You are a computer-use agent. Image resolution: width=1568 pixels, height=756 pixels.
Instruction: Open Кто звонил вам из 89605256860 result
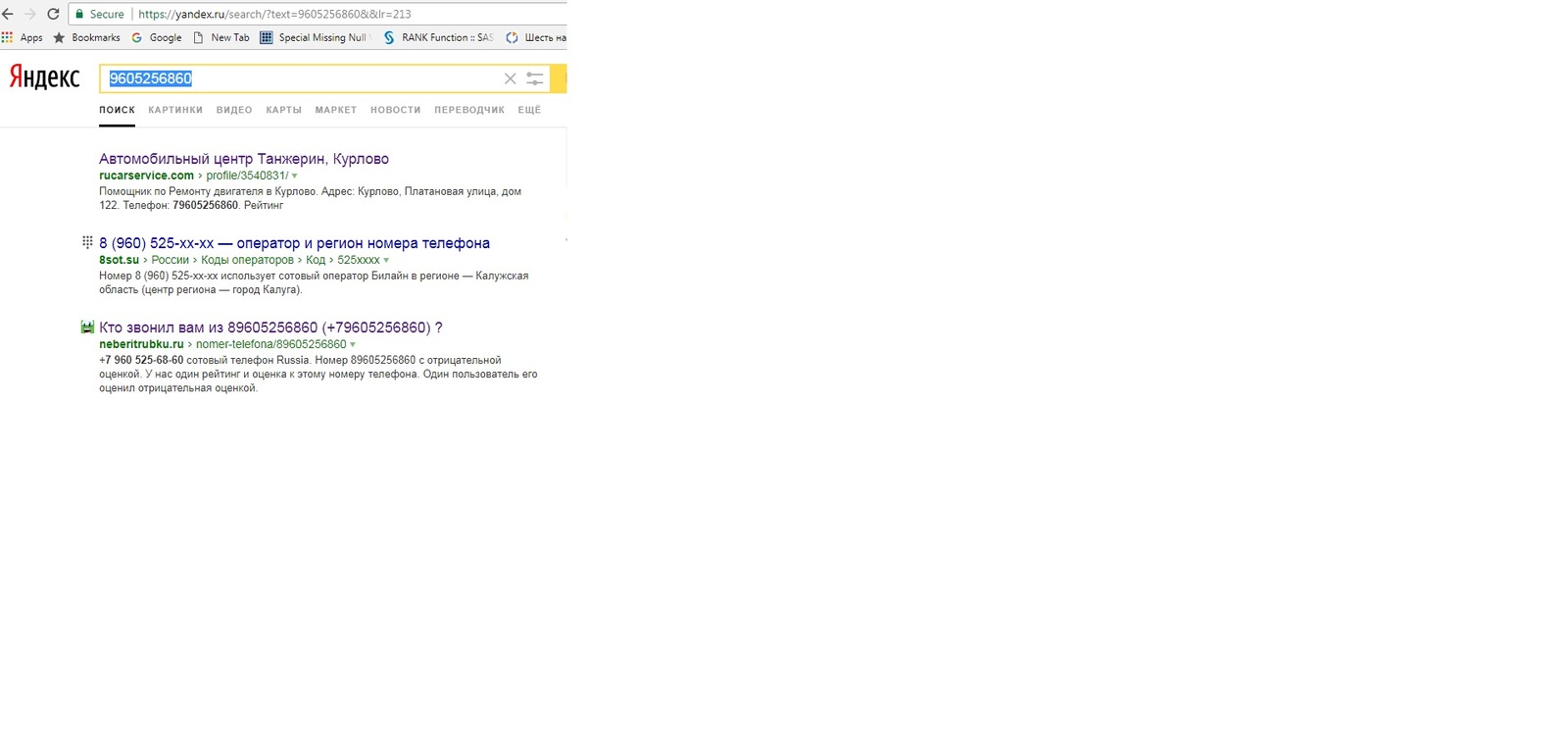point(270,328)
